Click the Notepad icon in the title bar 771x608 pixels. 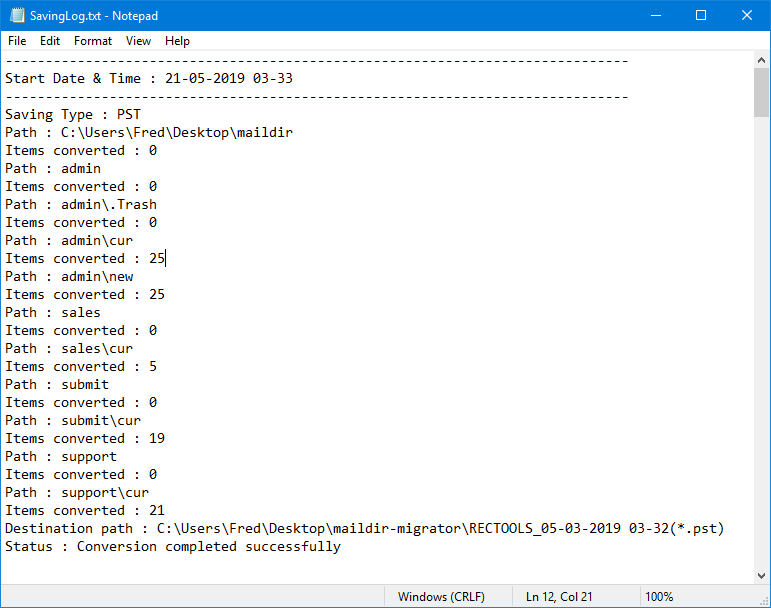17,15
